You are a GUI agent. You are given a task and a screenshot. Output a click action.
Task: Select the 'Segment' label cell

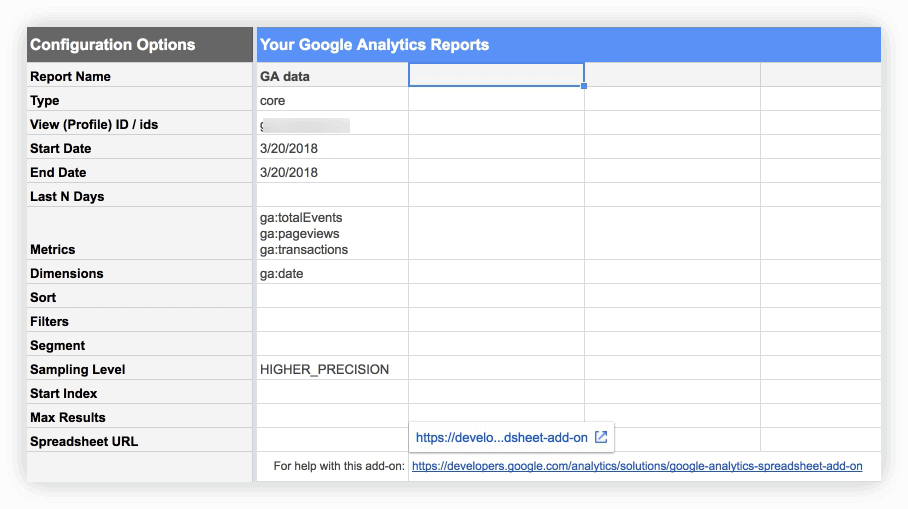pyautogui.click(x=140, y=345)
